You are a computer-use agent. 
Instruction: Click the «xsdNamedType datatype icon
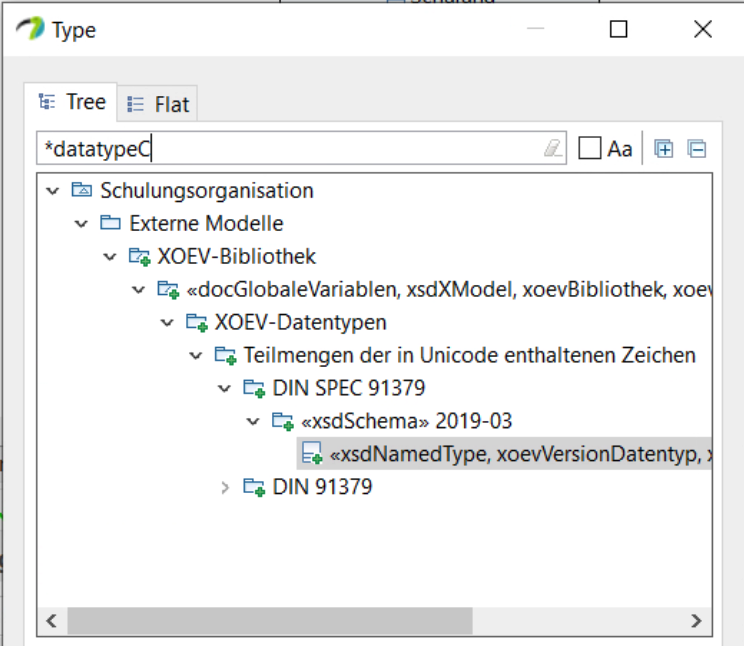[x=312, y=453]
